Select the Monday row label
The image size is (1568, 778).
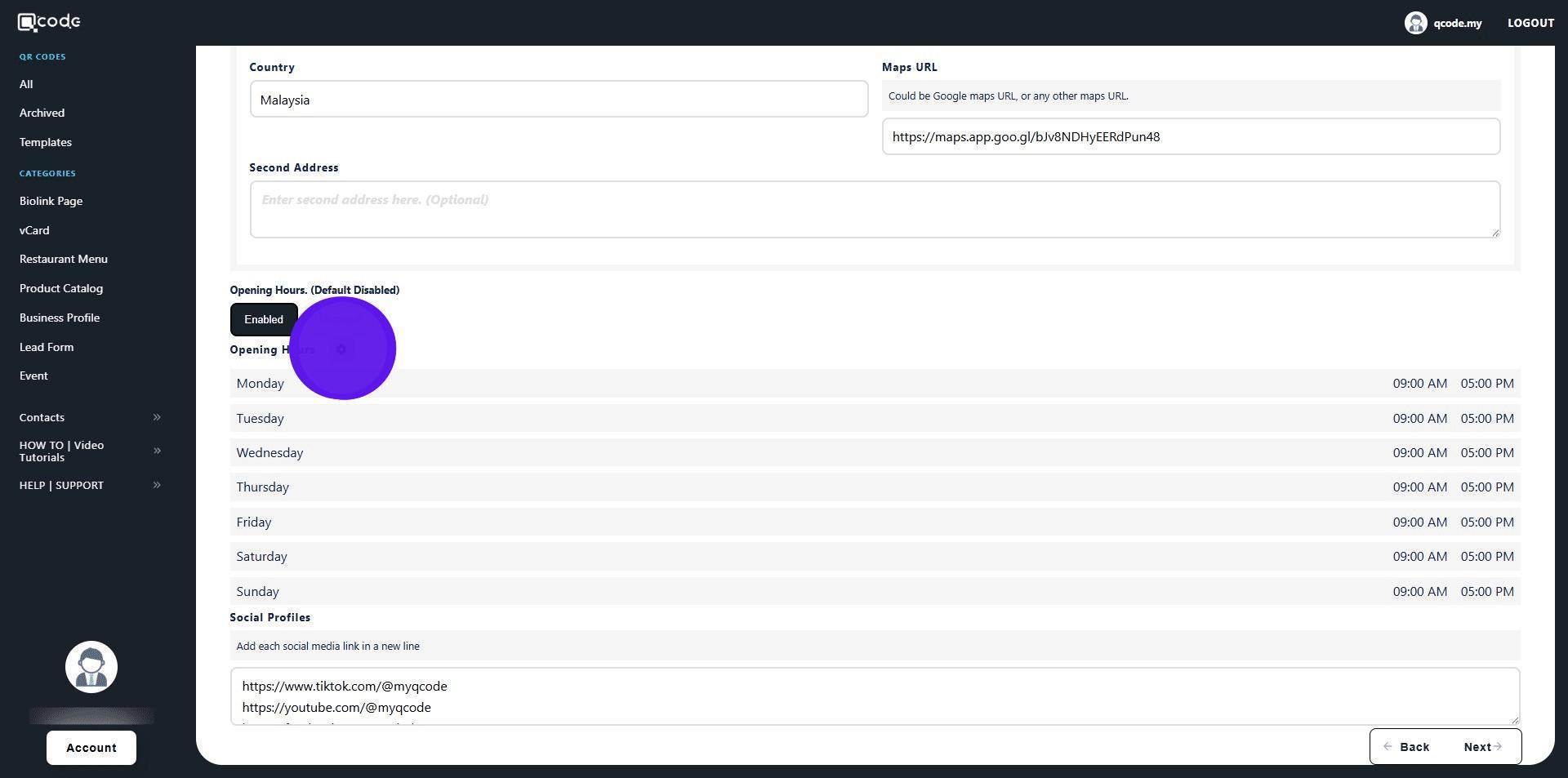point(261,383)
